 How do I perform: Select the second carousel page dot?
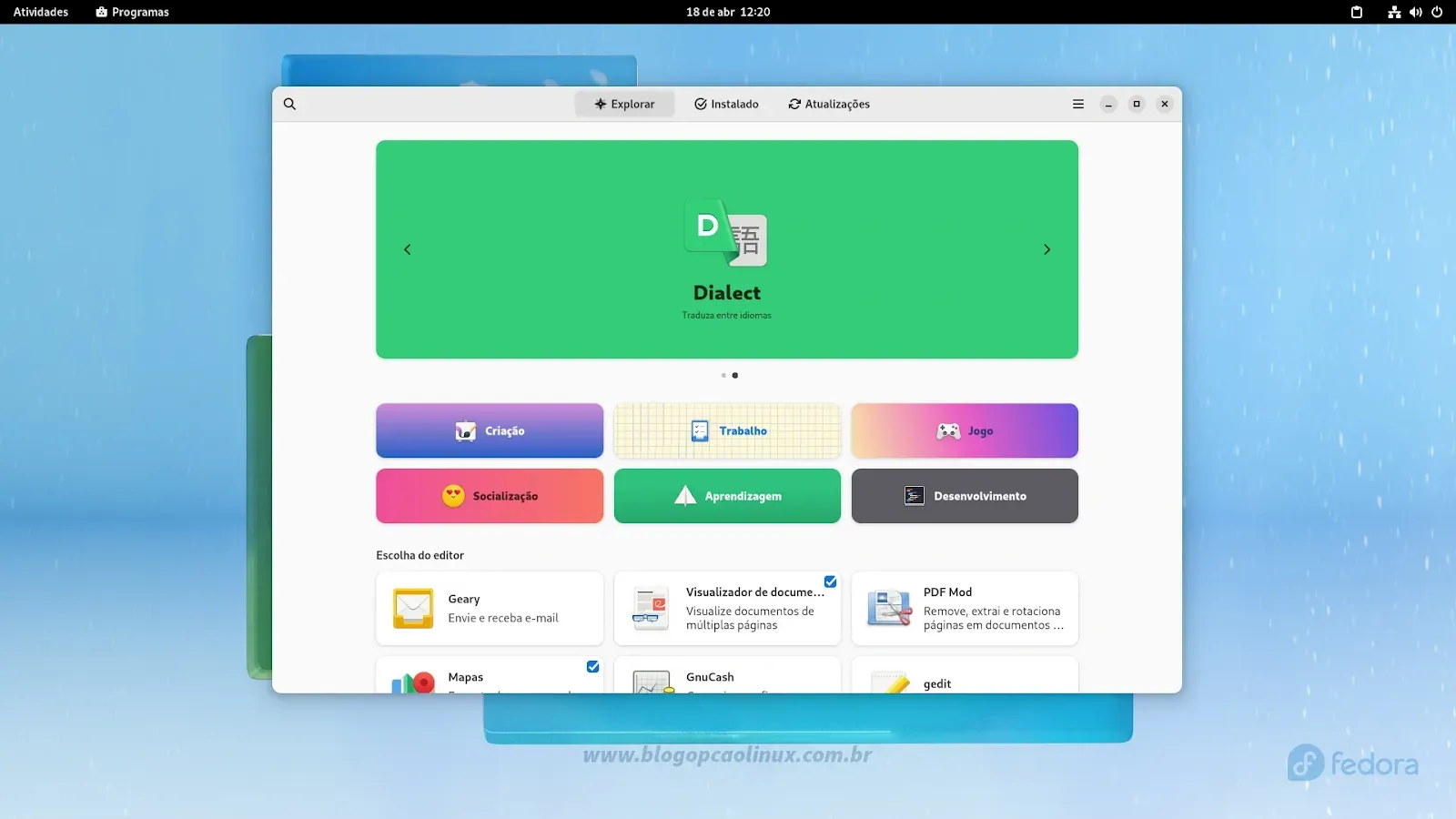coord(735,375)
